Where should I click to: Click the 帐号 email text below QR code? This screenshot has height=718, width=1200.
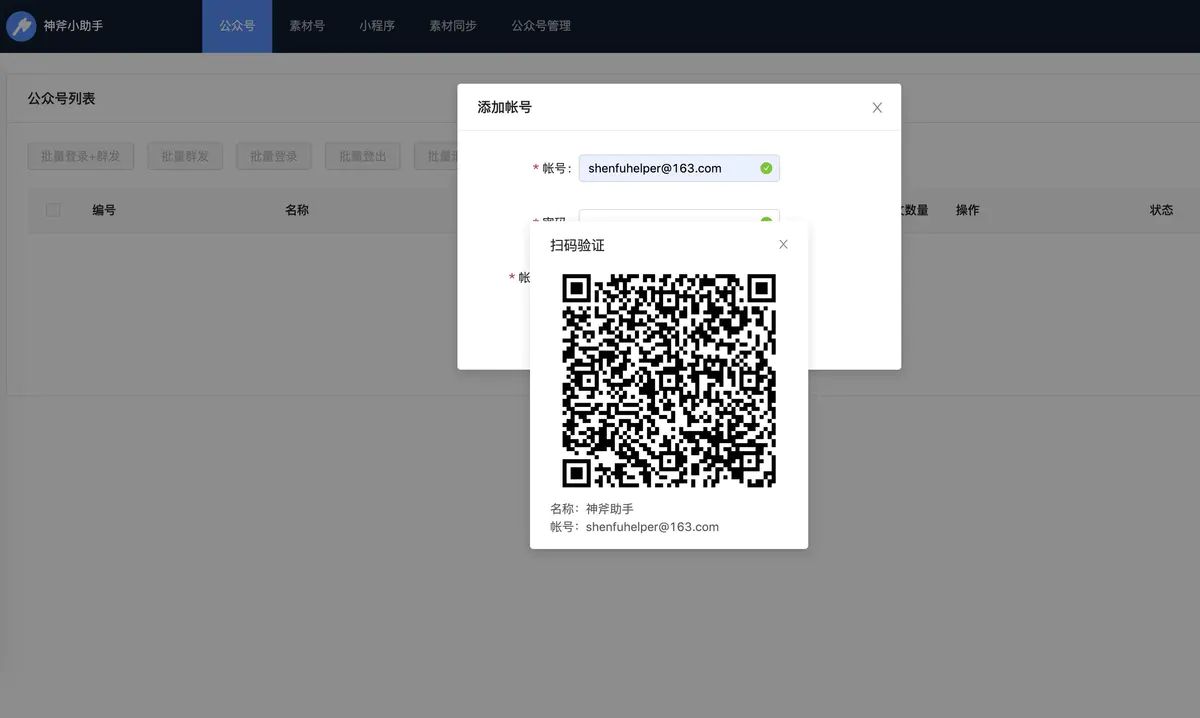click(x=634, y=527)
